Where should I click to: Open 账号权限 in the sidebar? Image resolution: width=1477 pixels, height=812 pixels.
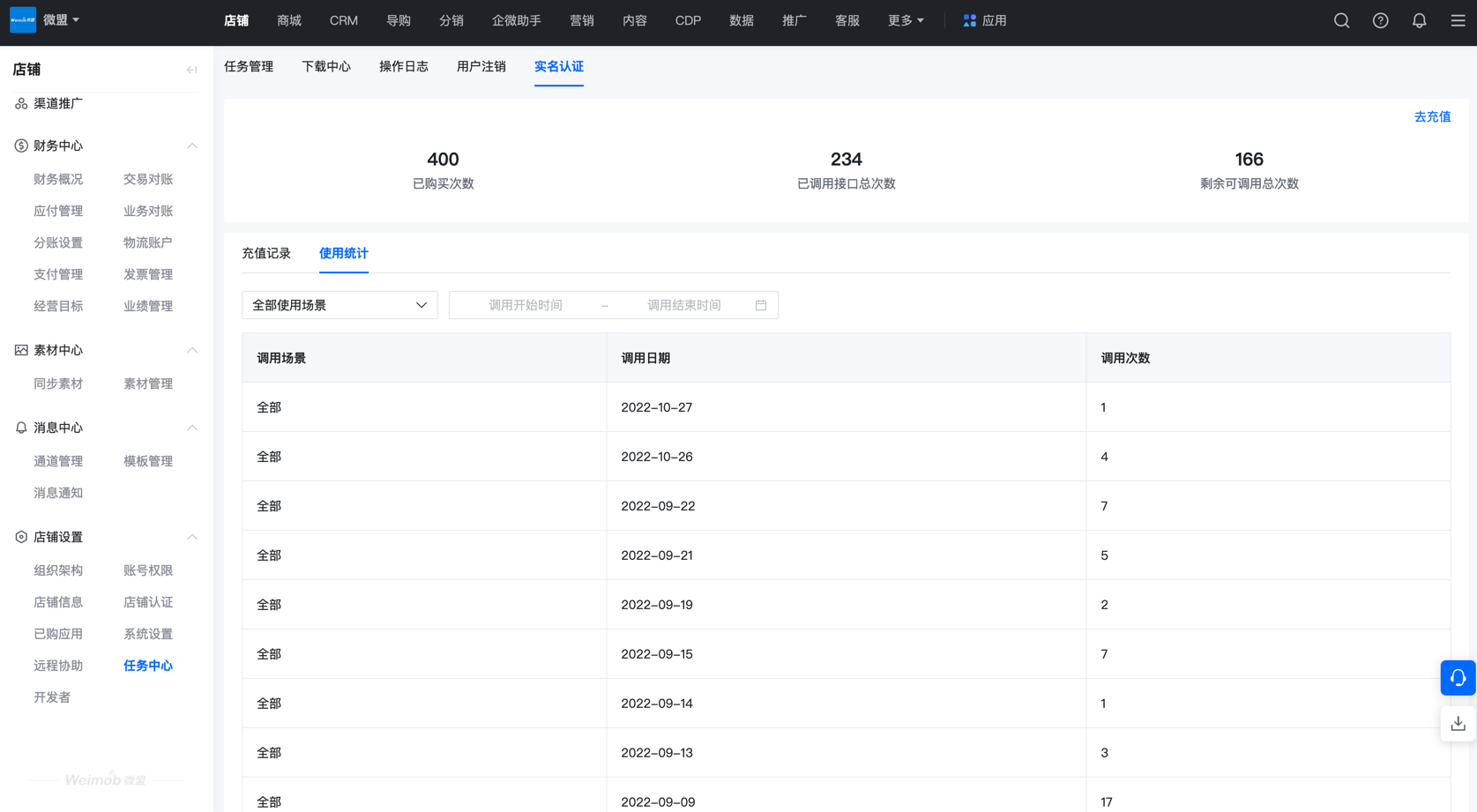point(148,570)
